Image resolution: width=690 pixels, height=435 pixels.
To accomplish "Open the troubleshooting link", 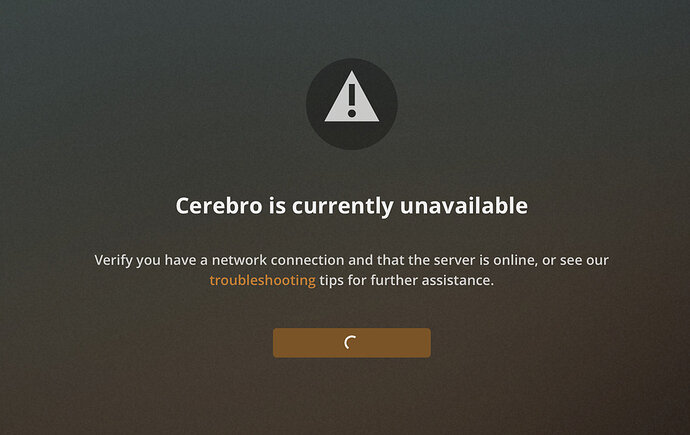I will [262, 280].
